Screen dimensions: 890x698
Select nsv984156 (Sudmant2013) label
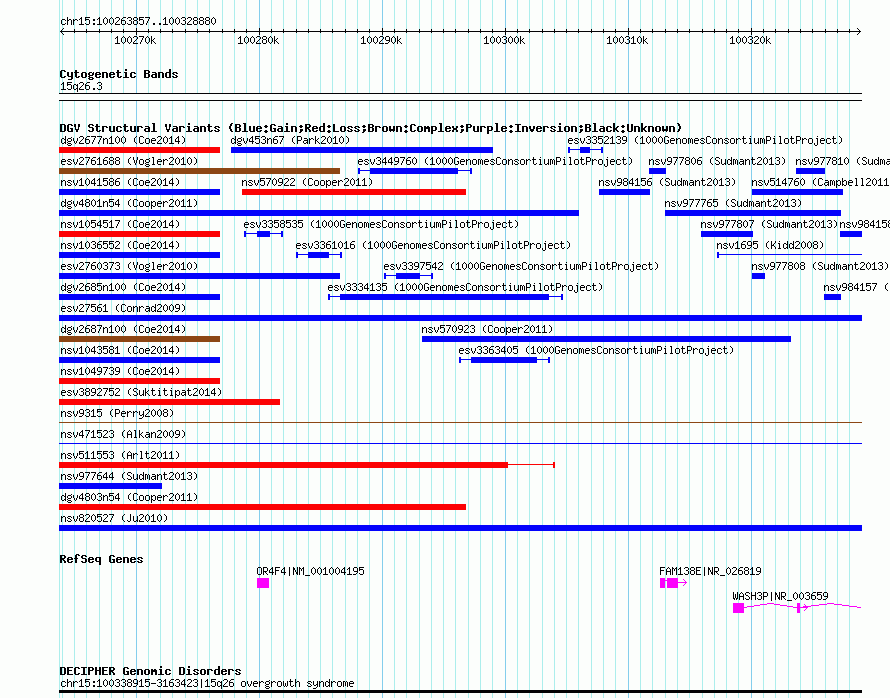coord(667,182)
